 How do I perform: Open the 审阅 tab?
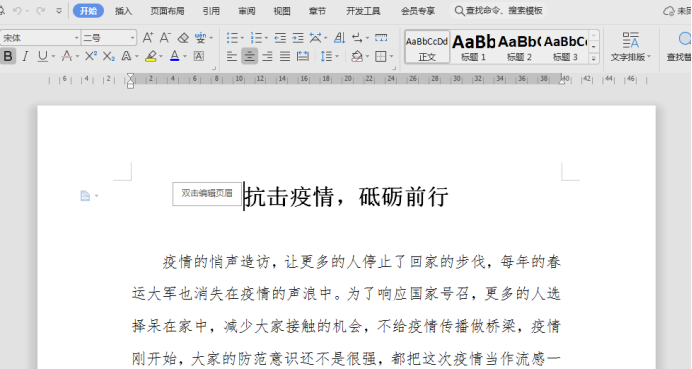coord(247,11)
